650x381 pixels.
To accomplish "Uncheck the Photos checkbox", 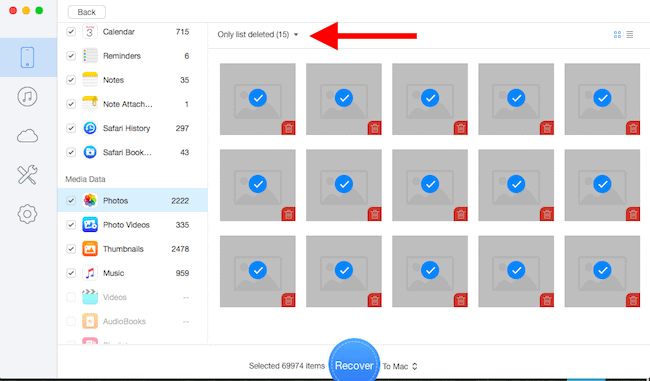I will pyautogui.click(x=71, y=200).
